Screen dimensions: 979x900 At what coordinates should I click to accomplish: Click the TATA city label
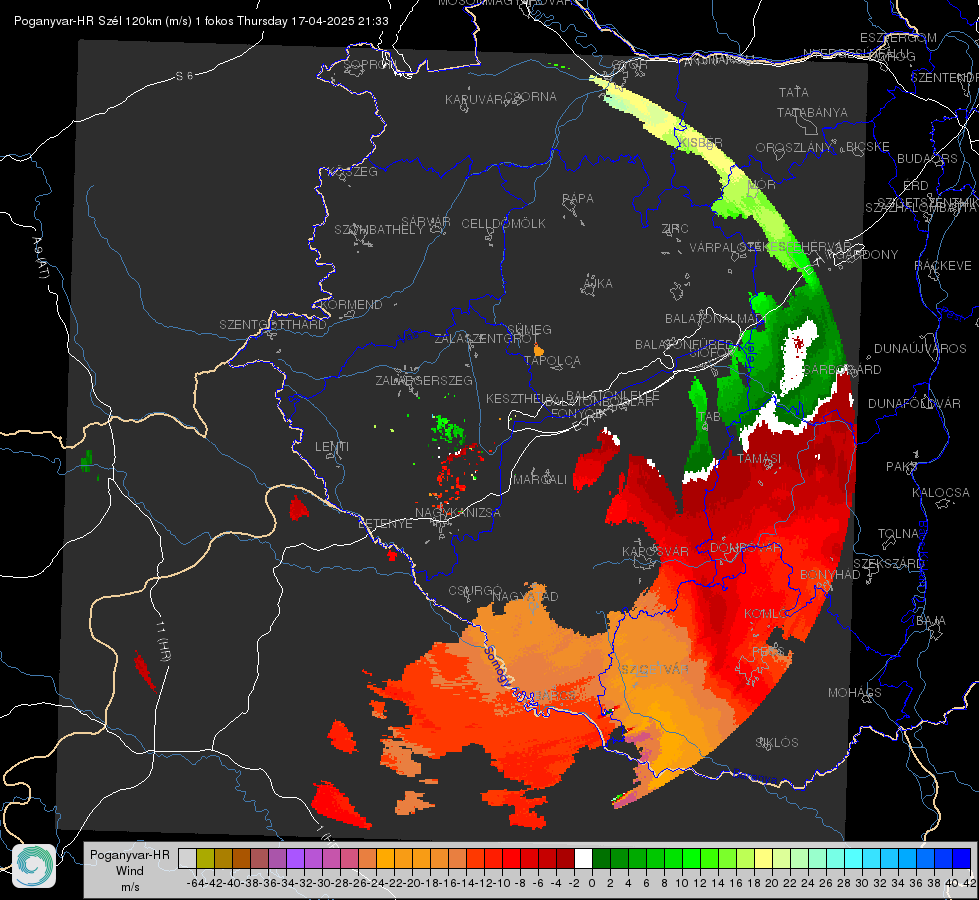794,92
